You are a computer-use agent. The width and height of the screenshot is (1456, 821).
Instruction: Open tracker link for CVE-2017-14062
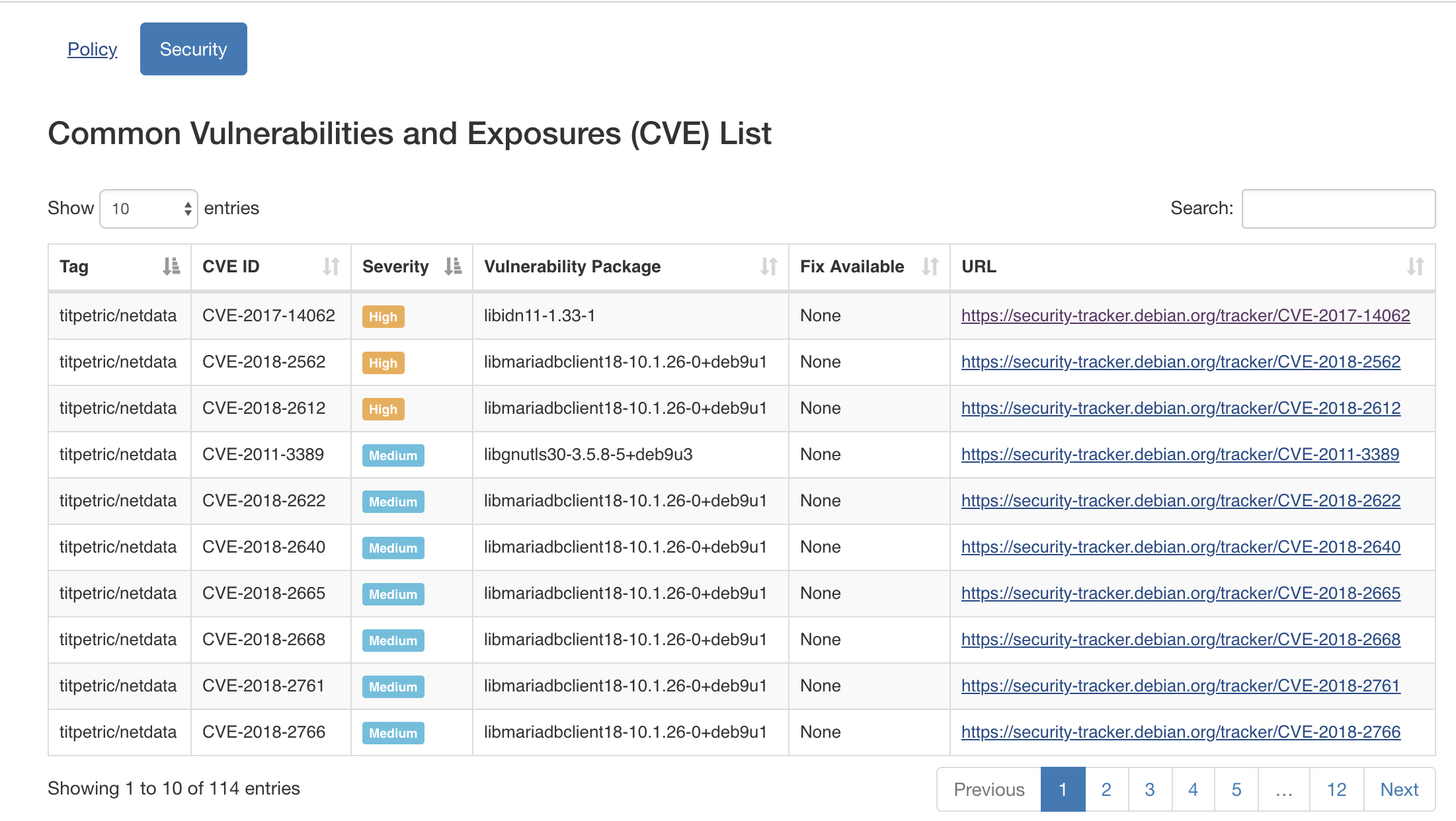pyautogui.click(x=1186, y=316)
